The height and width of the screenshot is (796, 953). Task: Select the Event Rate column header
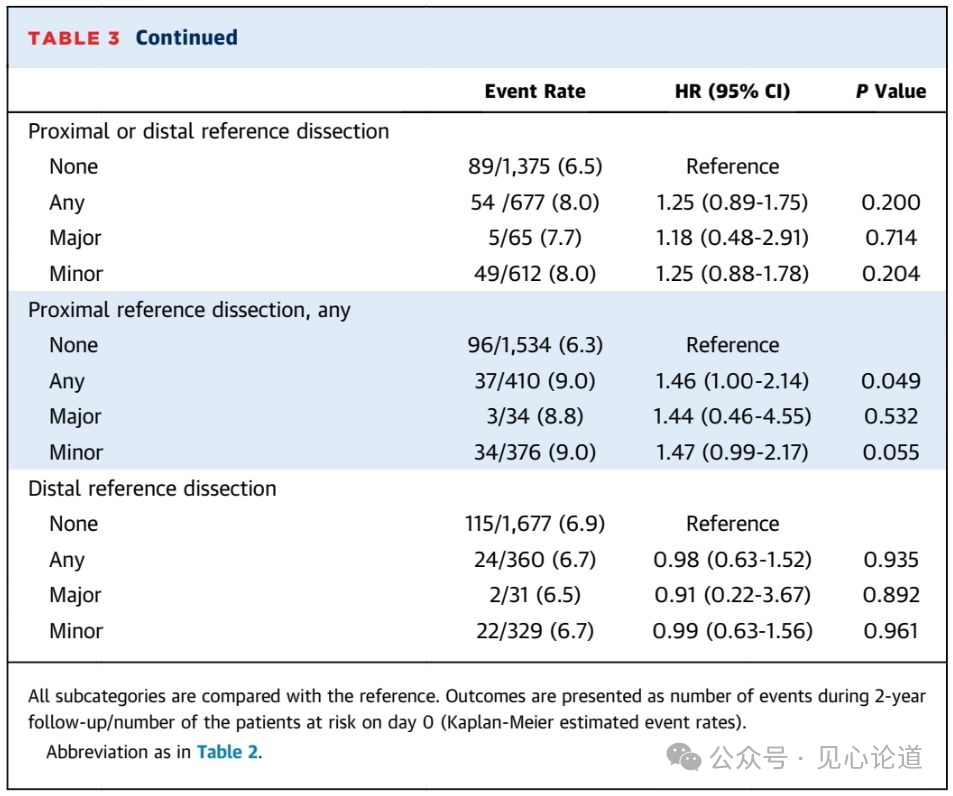pos(535,91)
